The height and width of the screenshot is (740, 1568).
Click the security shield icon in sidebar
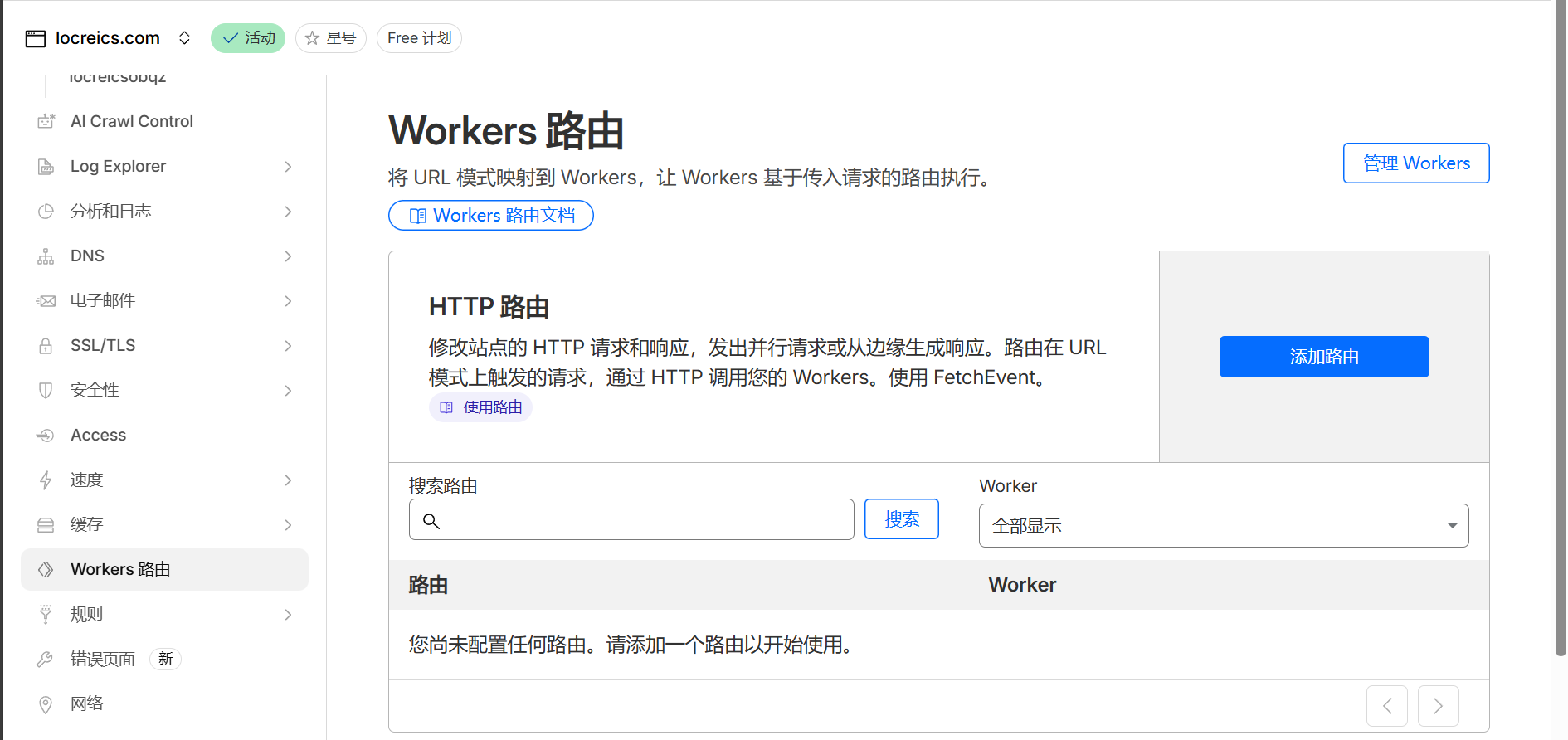(46, 391)
